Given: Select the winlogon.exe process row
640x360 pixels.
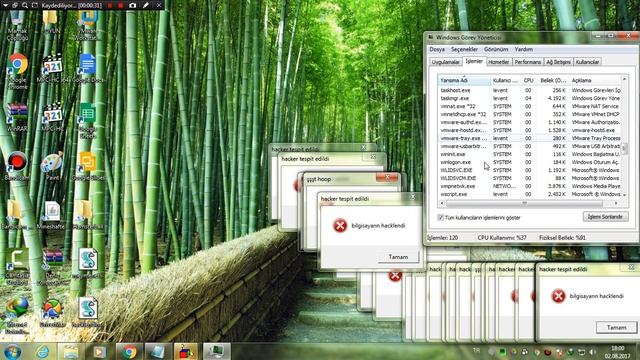Looking at the screenshot, I should 529,162.
